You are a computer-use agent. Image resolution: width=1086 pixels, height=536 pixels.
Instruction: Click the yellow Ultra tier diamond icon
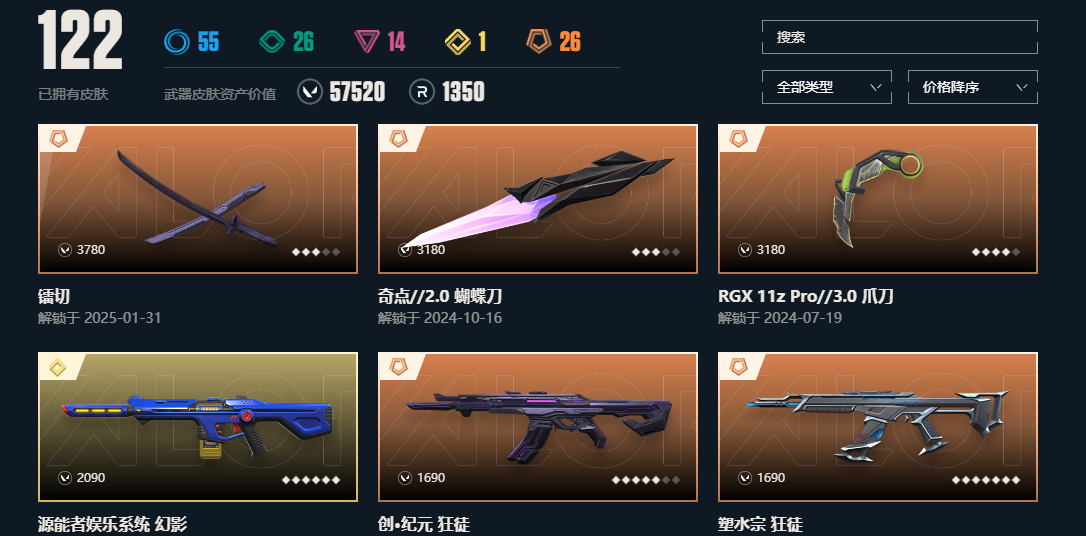[x=457, y=42]
